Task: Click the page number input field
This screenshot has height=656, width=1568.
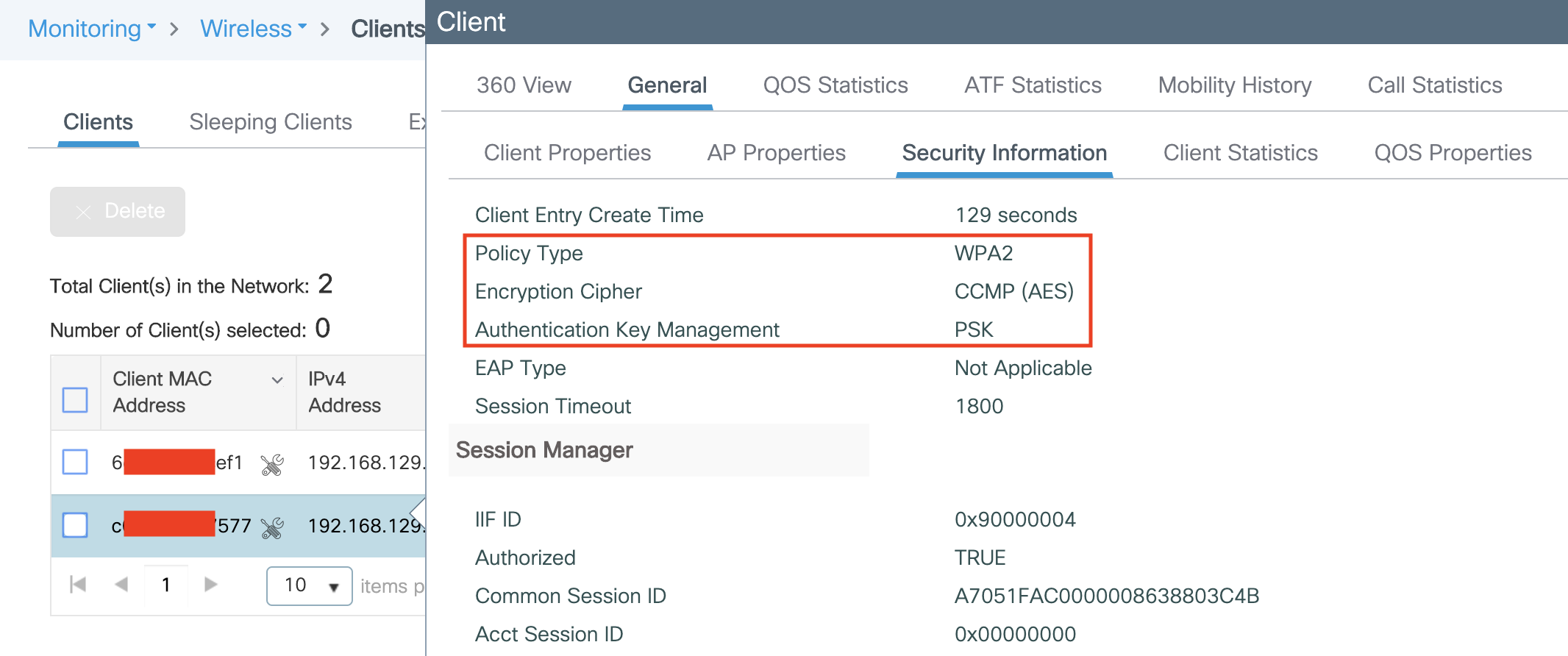Action: click(166, 585)
